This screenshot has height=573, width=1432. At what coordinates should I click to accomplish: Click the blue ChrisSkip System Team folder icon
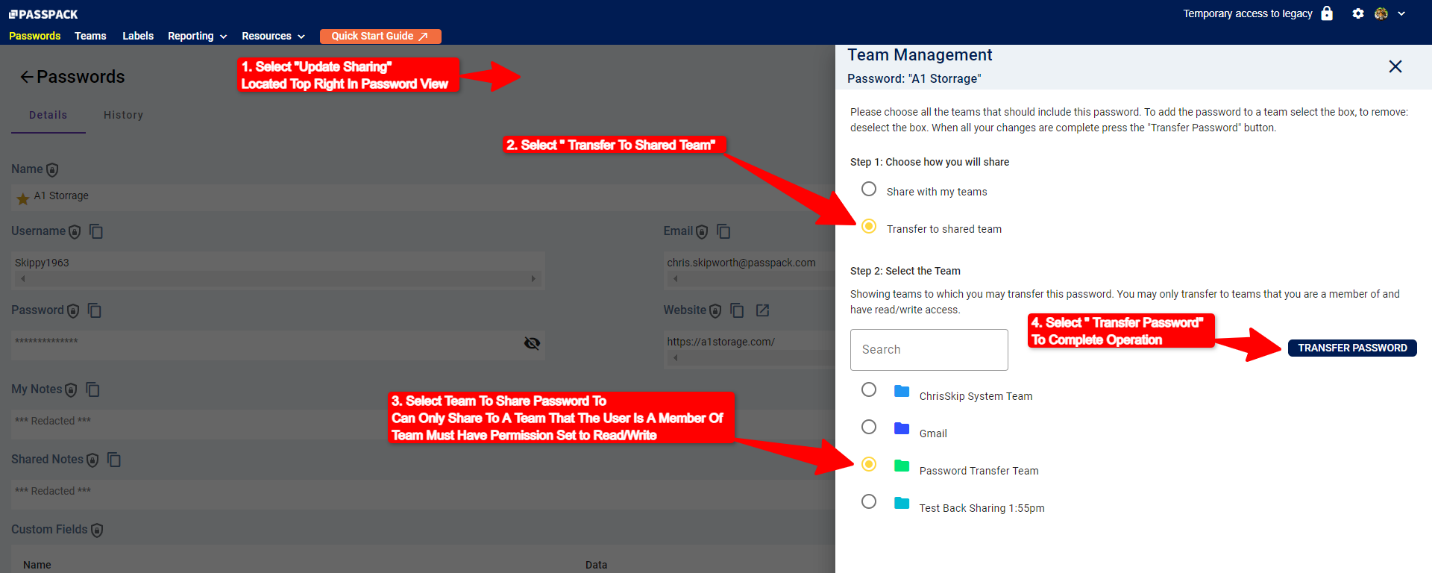click(902, 391)
